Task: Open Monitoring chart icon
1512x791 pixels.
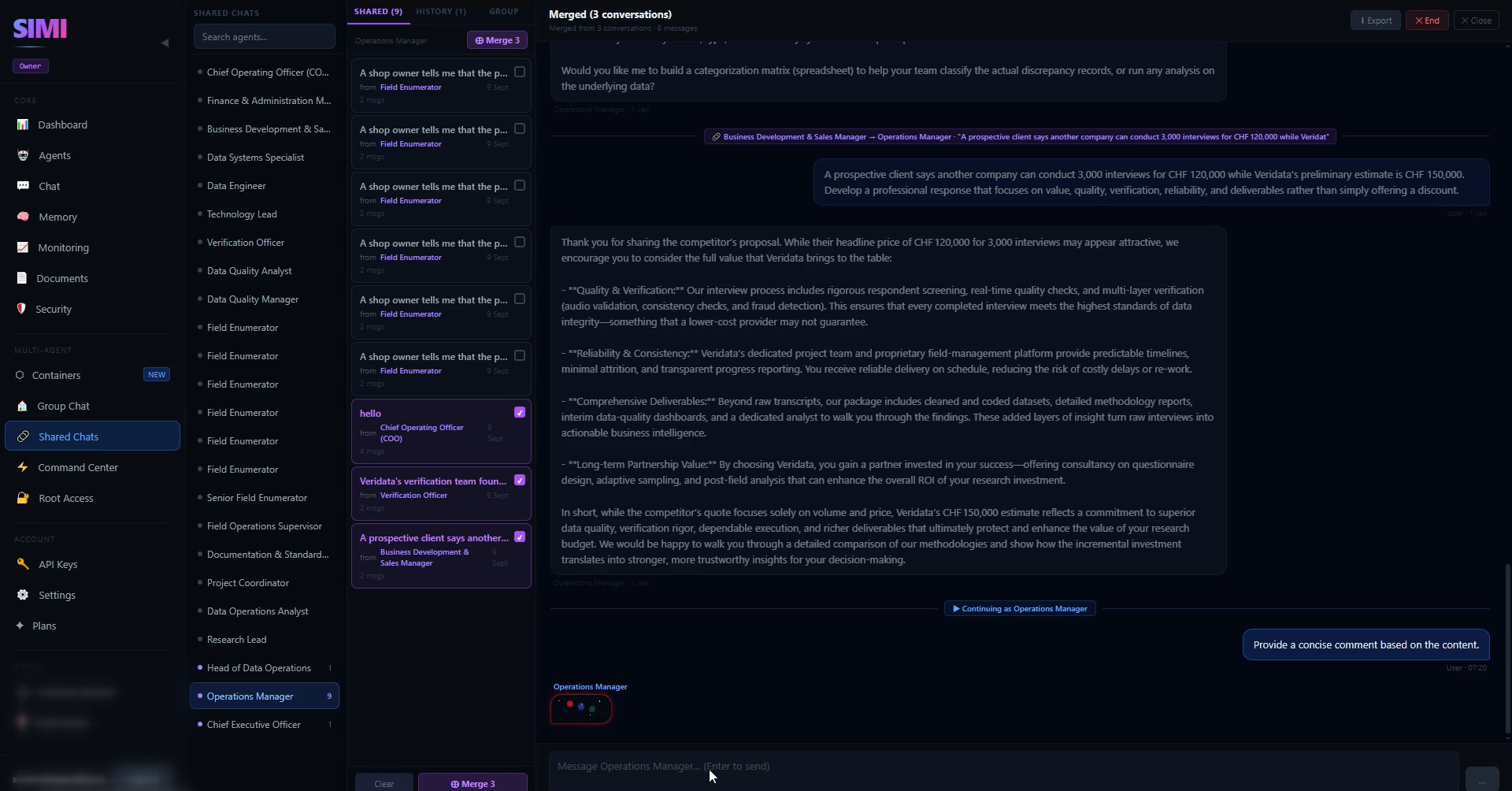Action: 23,247
